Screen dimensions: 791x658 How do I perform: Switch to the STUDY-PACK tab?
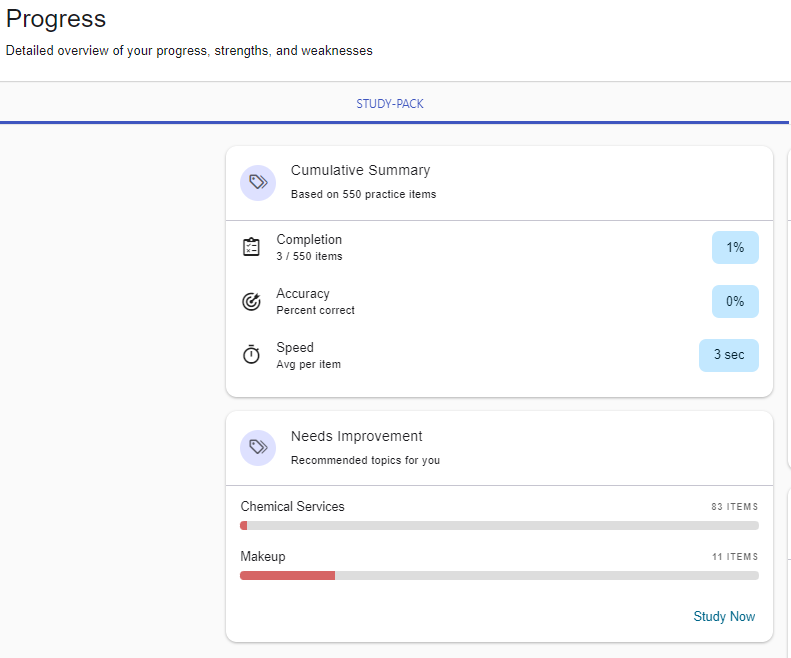[x=390, y=104]
